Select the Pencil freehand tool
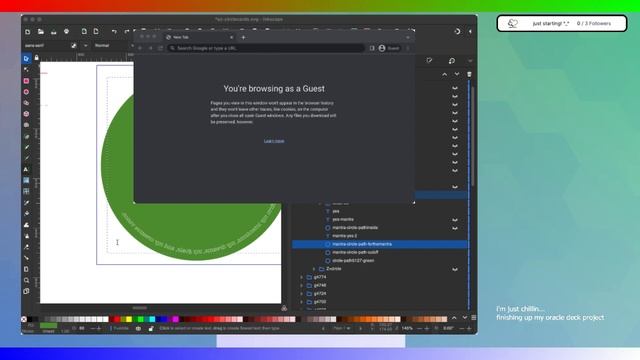This screenshot has width=640, height=360. click(26, 147)
